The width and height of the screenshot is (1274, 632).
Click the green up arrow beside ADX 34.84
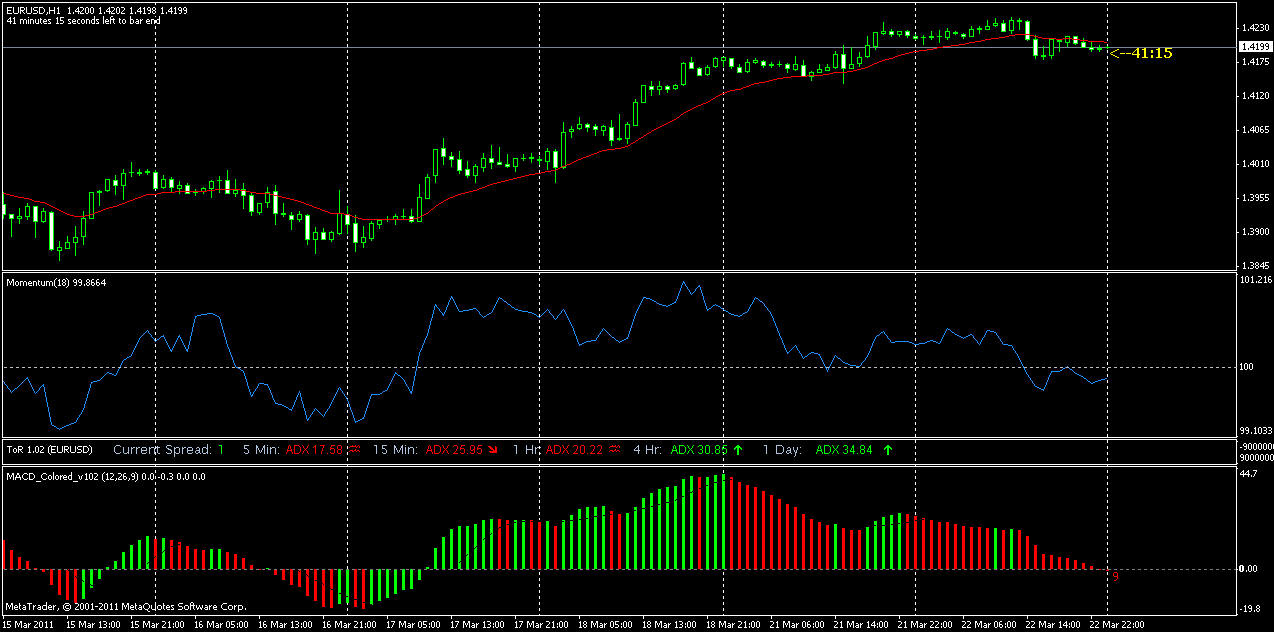coord(886,450)
